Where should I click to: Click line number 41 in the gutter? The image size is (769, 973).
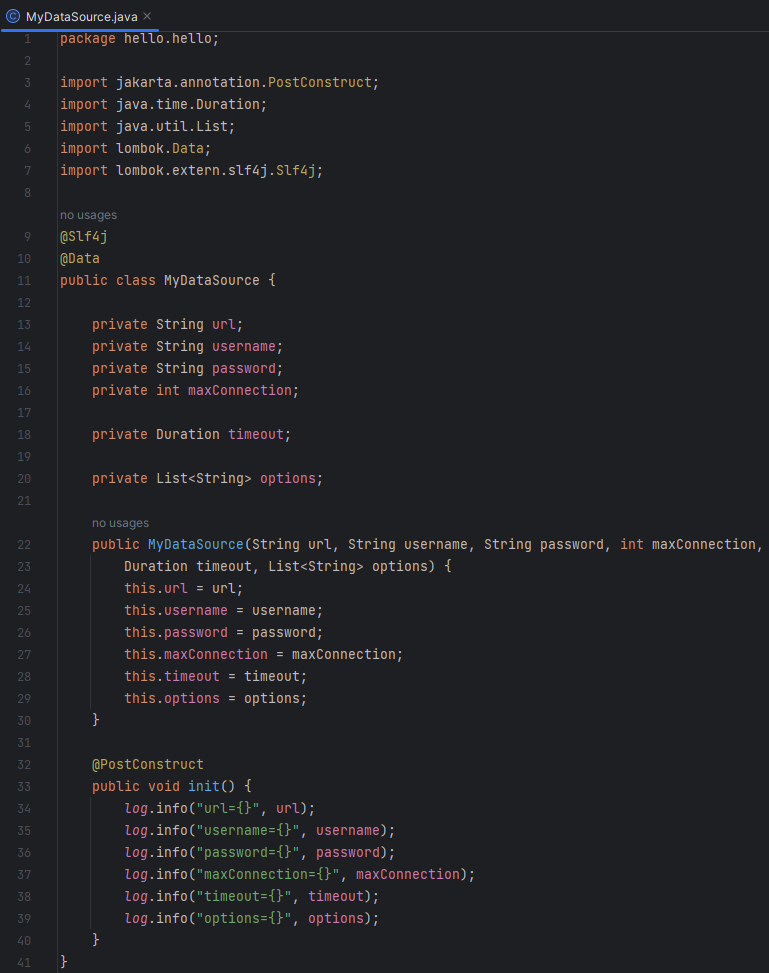[24, 963]
